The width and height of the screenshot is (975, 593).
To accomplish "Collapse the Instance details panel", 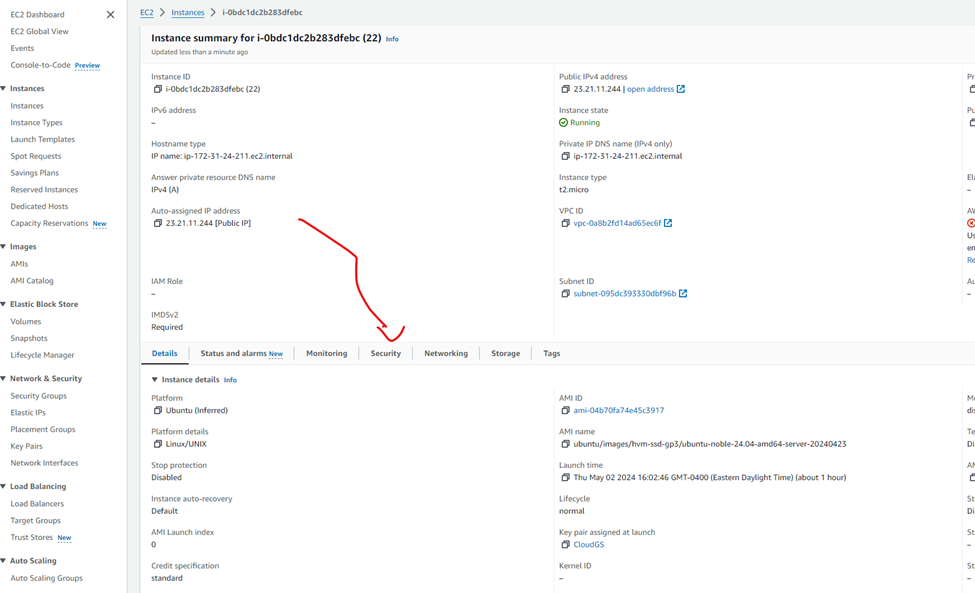I will [155, 379].
